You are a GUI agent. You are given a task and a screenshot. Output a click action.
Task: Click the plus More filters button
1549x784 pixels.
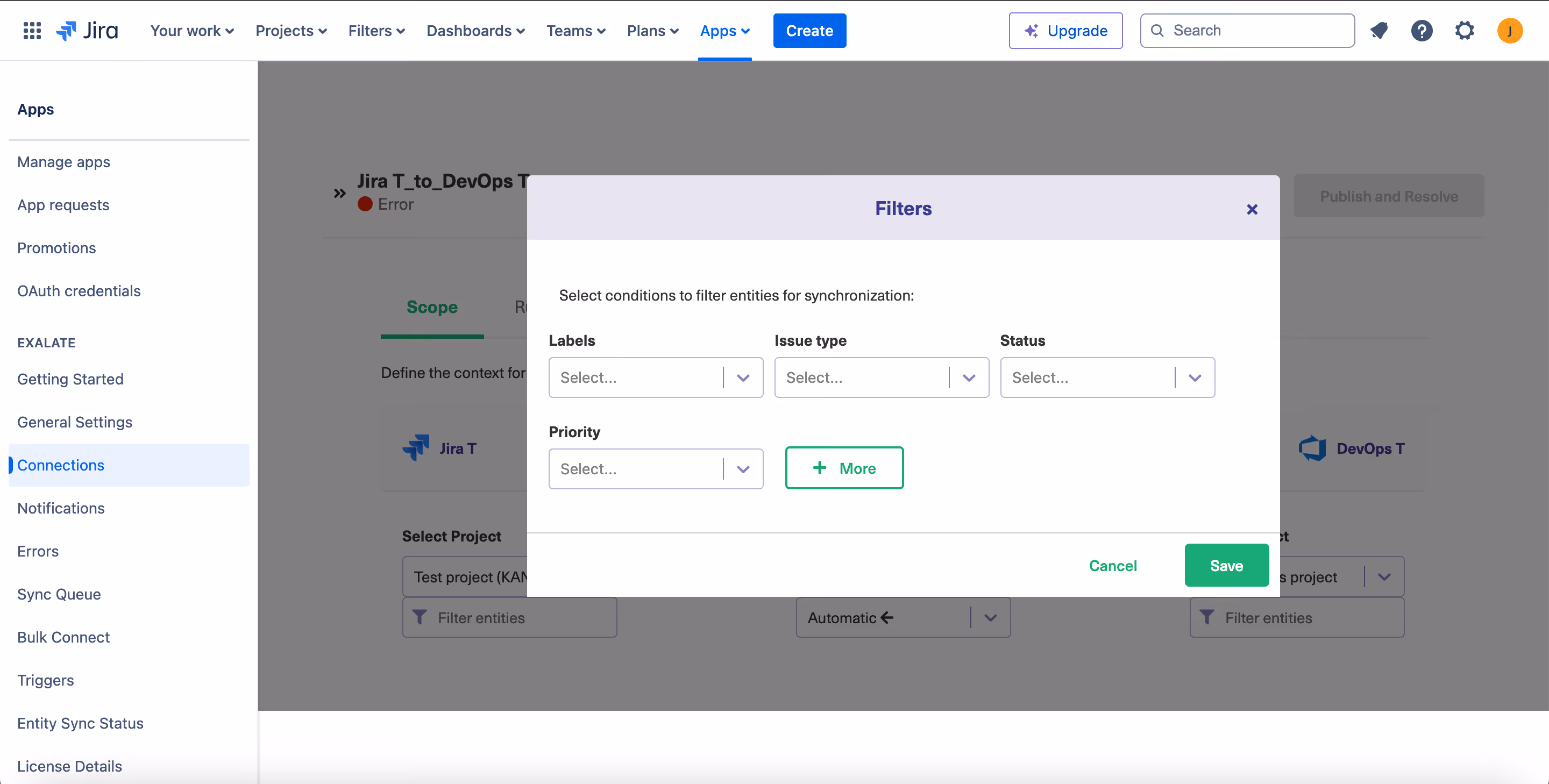point(844,468)
